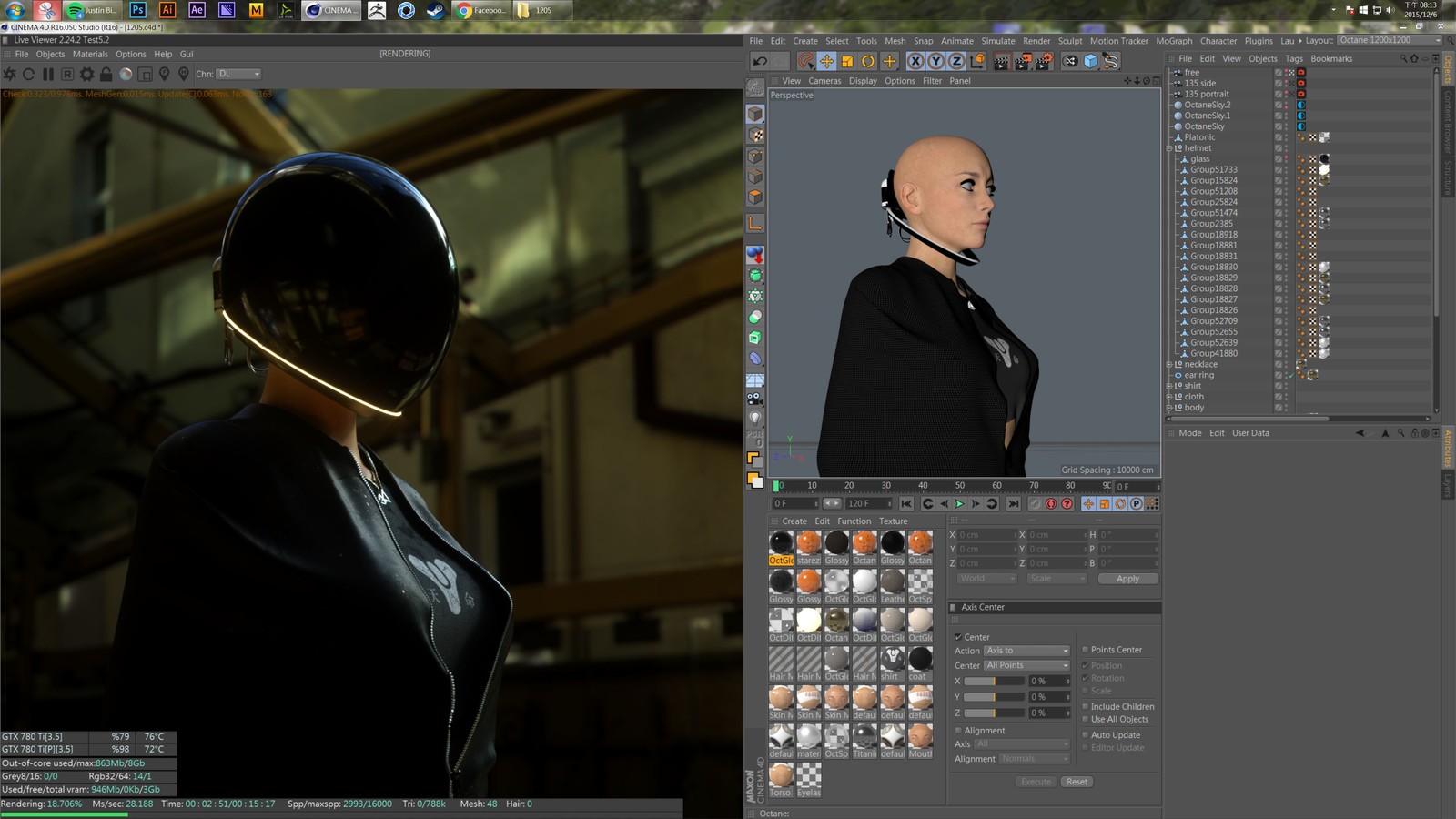Open Objects menu in Live Viewer
Image resolution: width=1456 pixels, height=819 pixels.
point(50,54)
